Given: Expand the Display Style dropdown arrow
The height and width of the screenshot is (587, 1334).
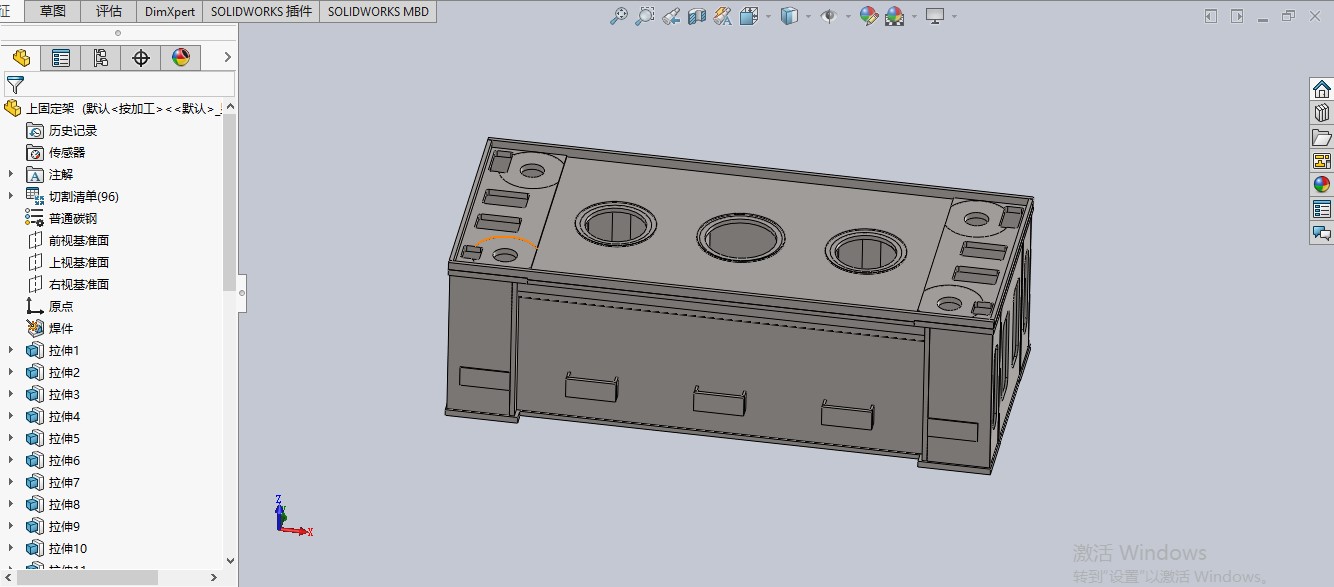Looking at the screenshot, I should click(808, 15).
